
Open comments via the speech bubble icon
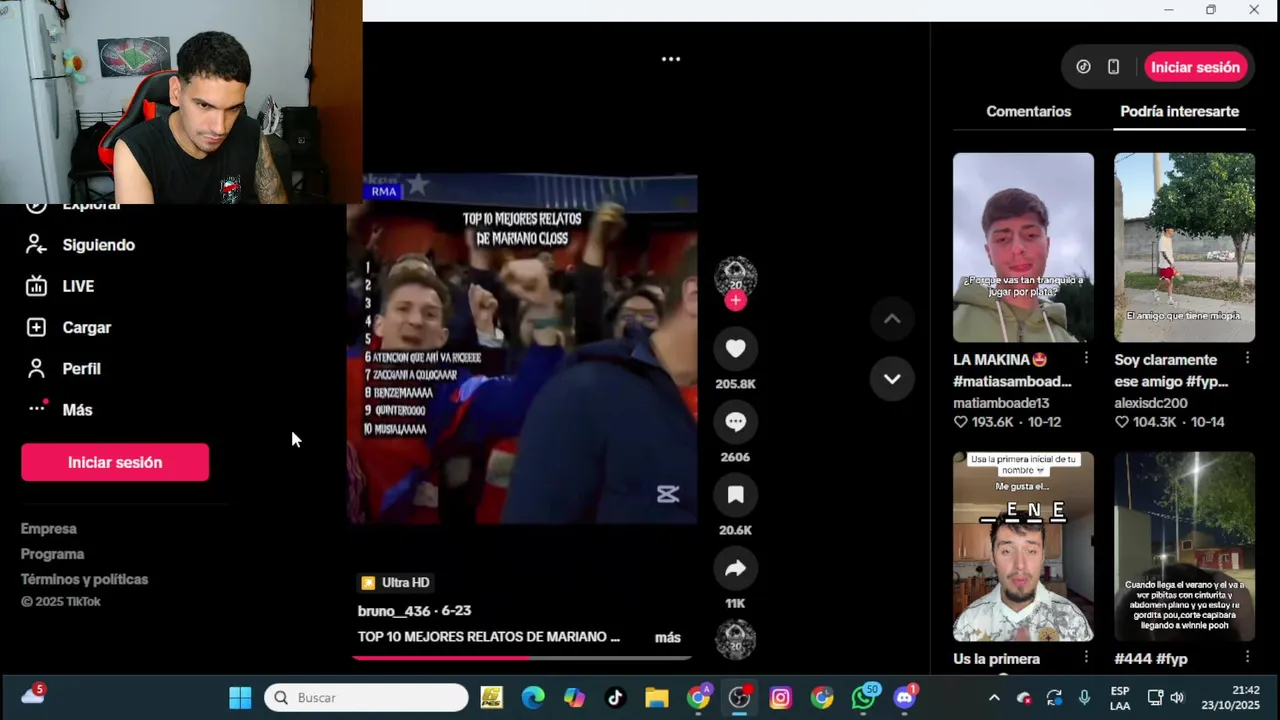point(735,421)
